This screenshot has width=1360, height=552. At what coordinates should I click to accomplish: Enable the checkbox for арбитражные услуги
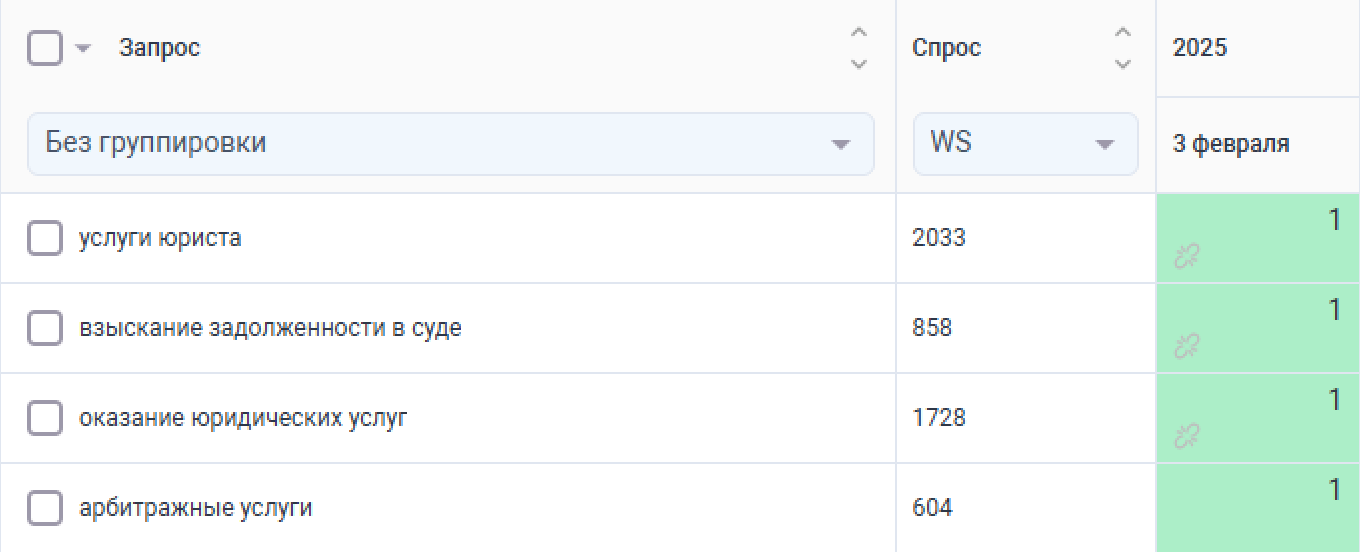pyautogui.click(x=45, y=508)
